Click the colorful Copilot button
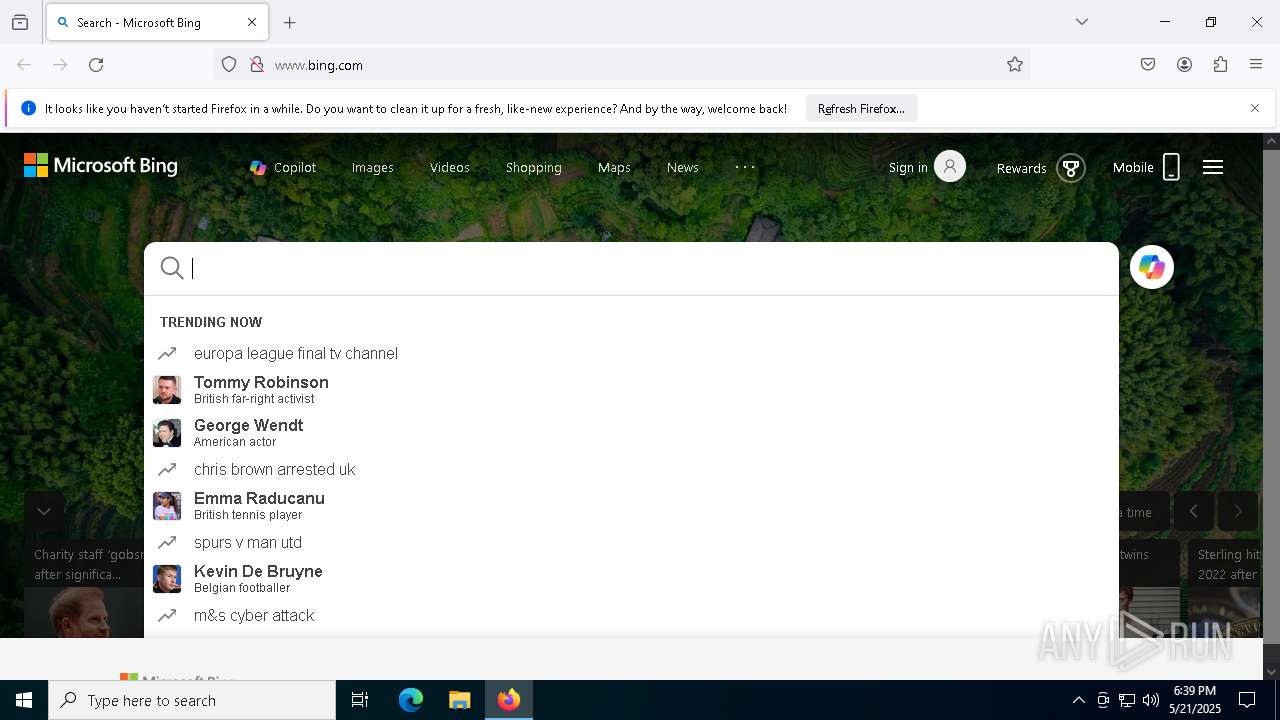Viewport: 1280px width, 720px height. pos(1152,267)
